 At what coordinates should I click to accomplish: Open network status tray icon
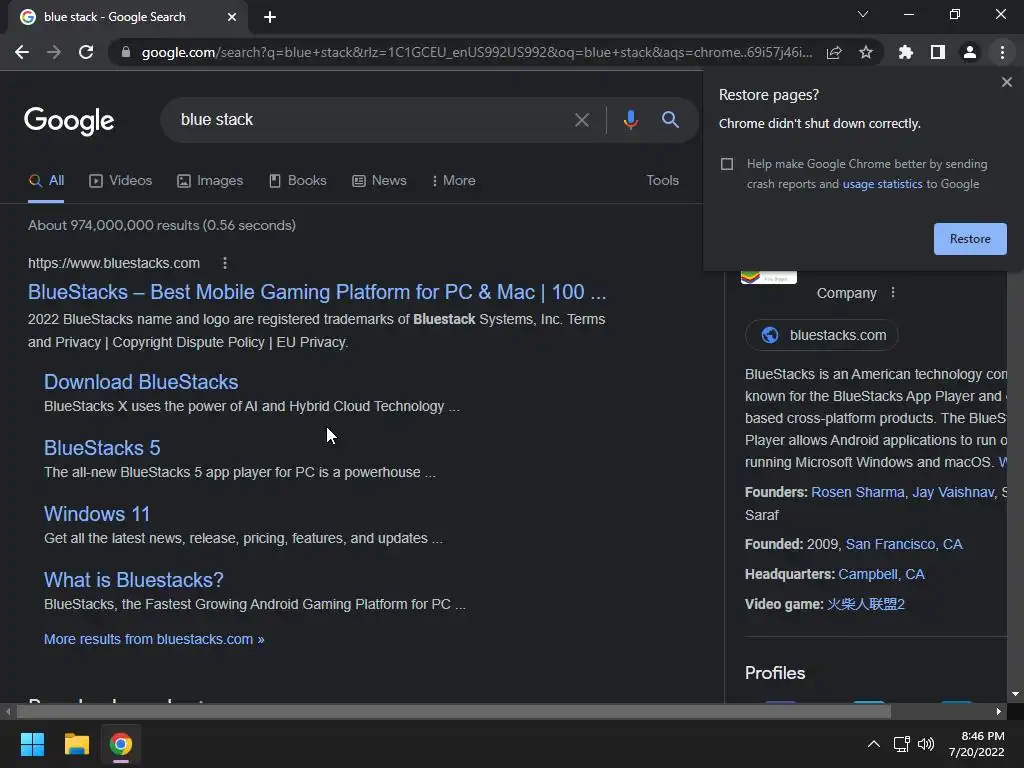902,744
